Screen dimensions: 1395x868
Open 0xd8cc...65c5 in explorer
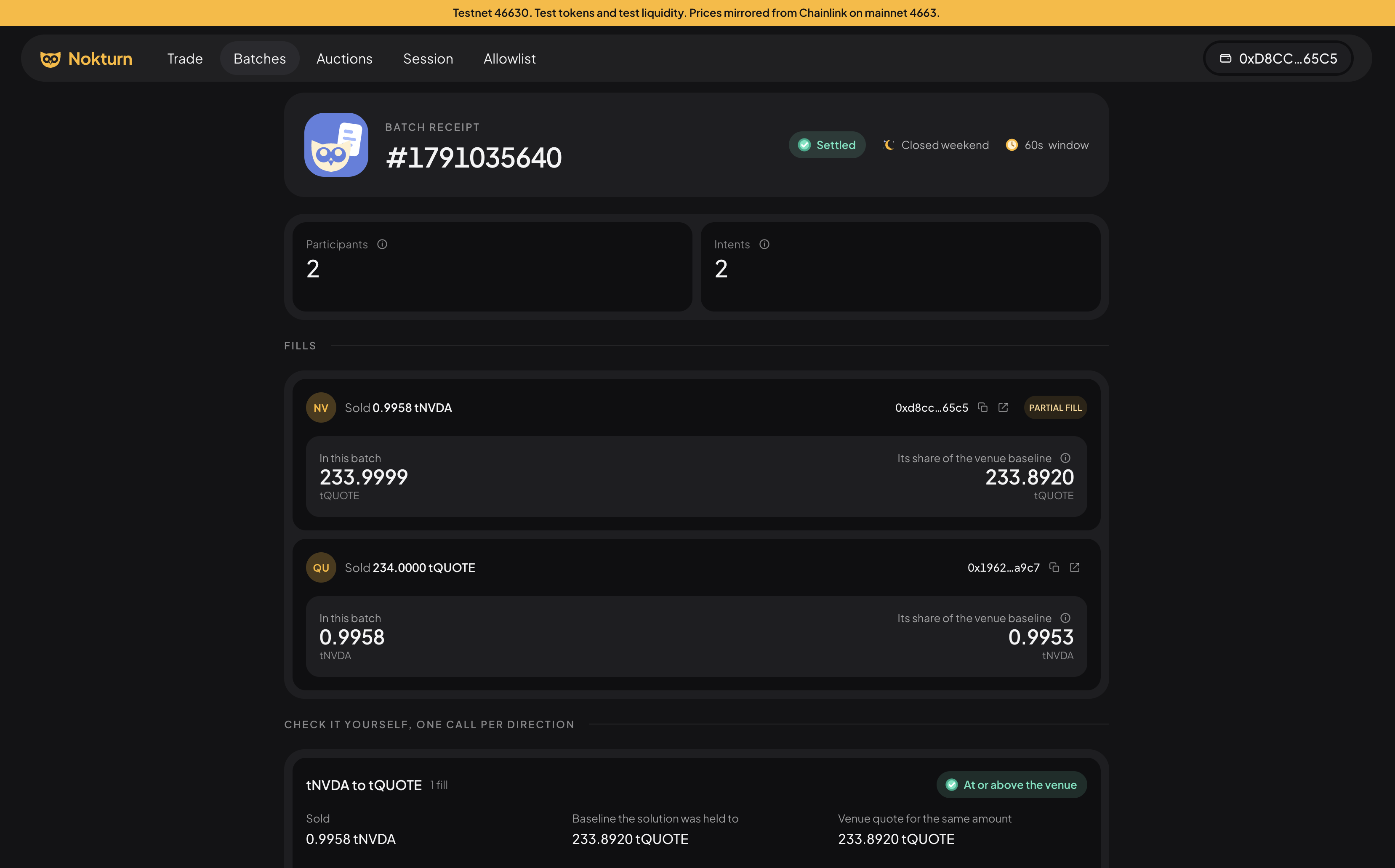coord(1003,407)
